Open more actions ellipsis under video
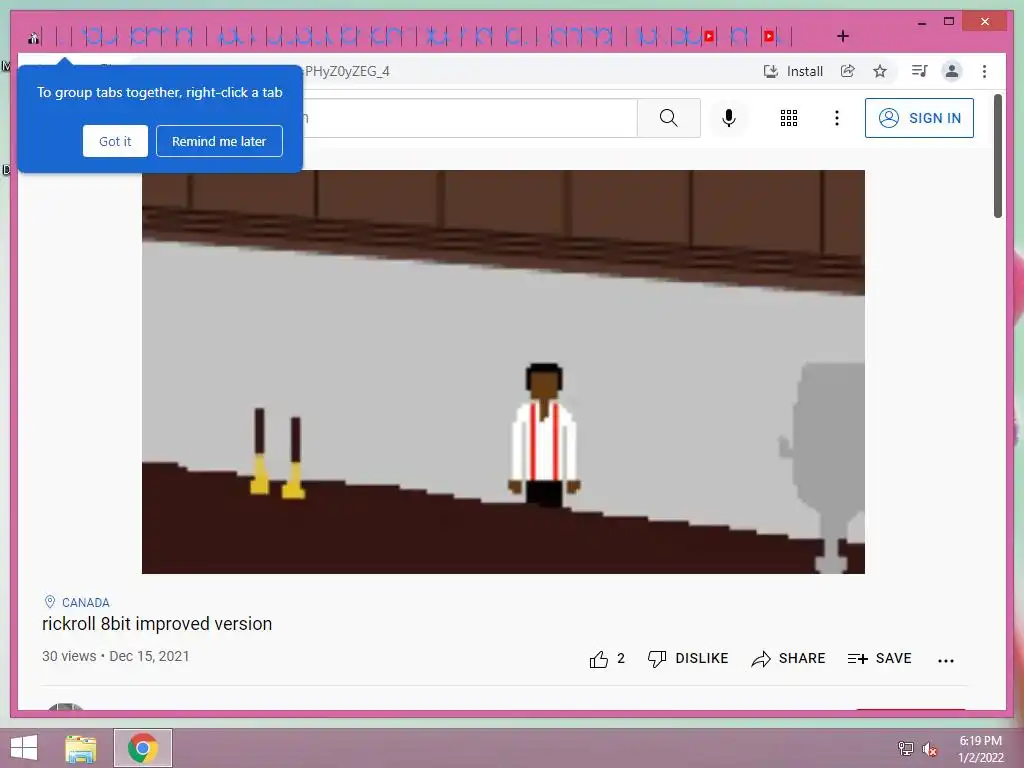 [x=946, y=660]
